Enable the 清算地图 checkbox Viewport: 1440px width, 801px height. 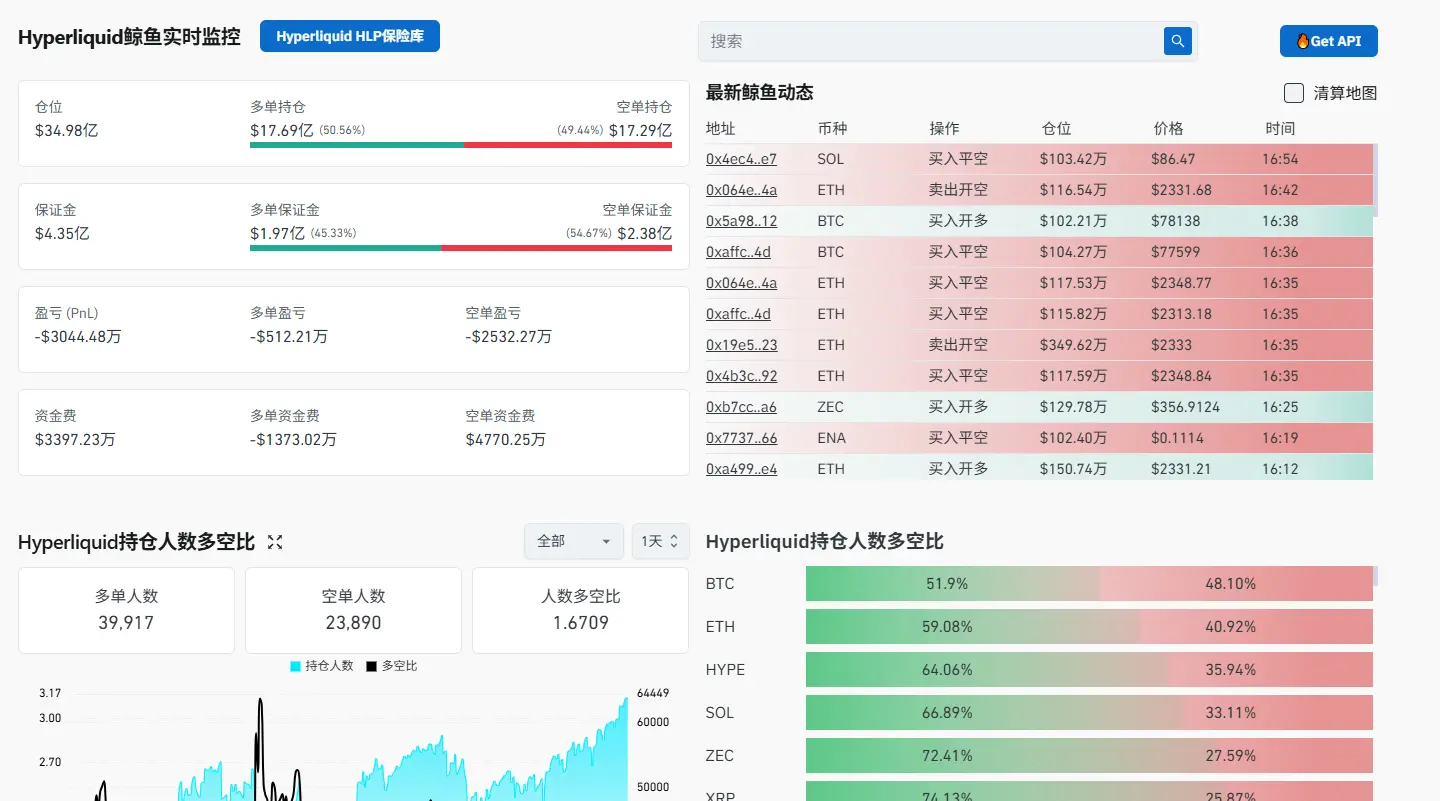click(x=1294, y=93)
